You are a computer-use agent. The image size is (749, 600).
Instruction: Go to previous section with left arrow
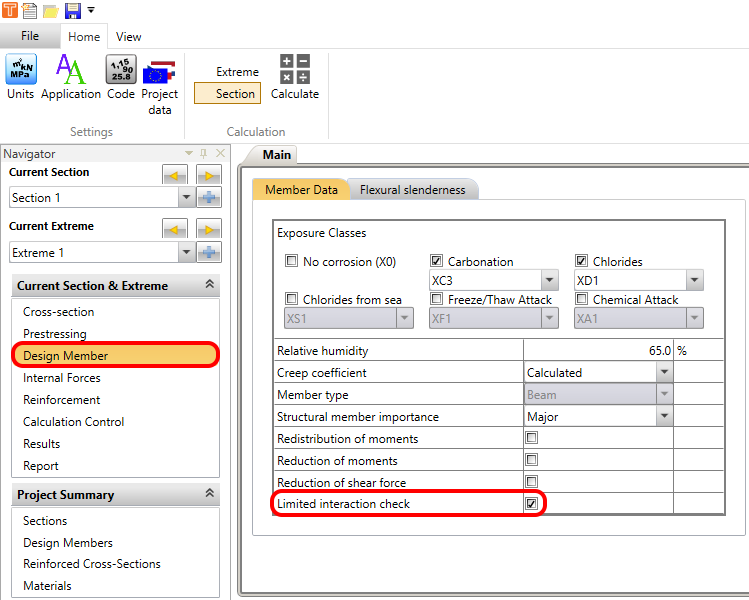tap(175, 175)
